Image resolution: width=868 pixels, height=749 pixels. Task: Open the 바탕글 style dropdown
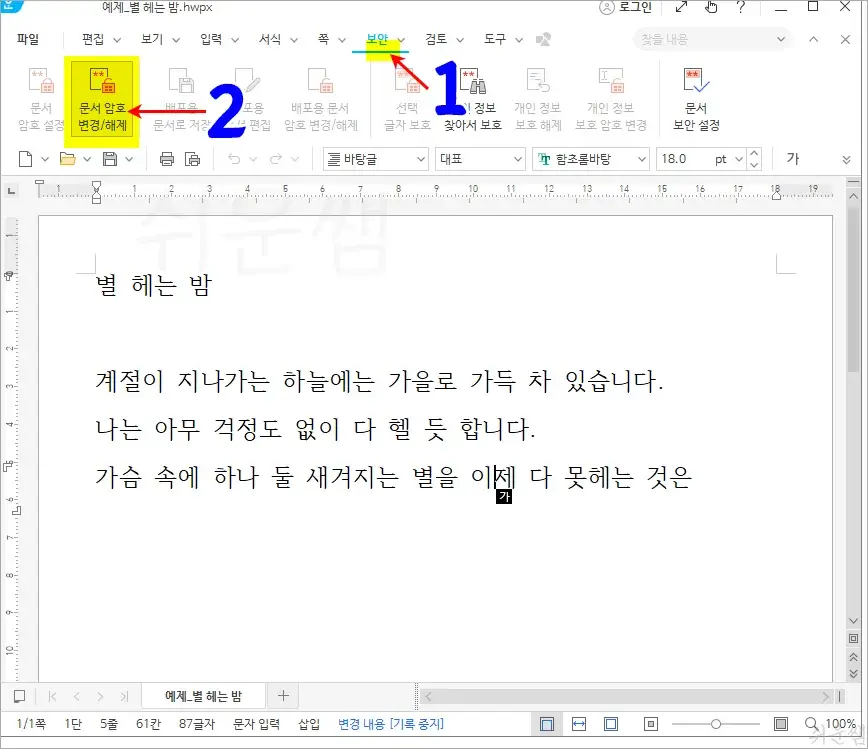tap(374, 158)
